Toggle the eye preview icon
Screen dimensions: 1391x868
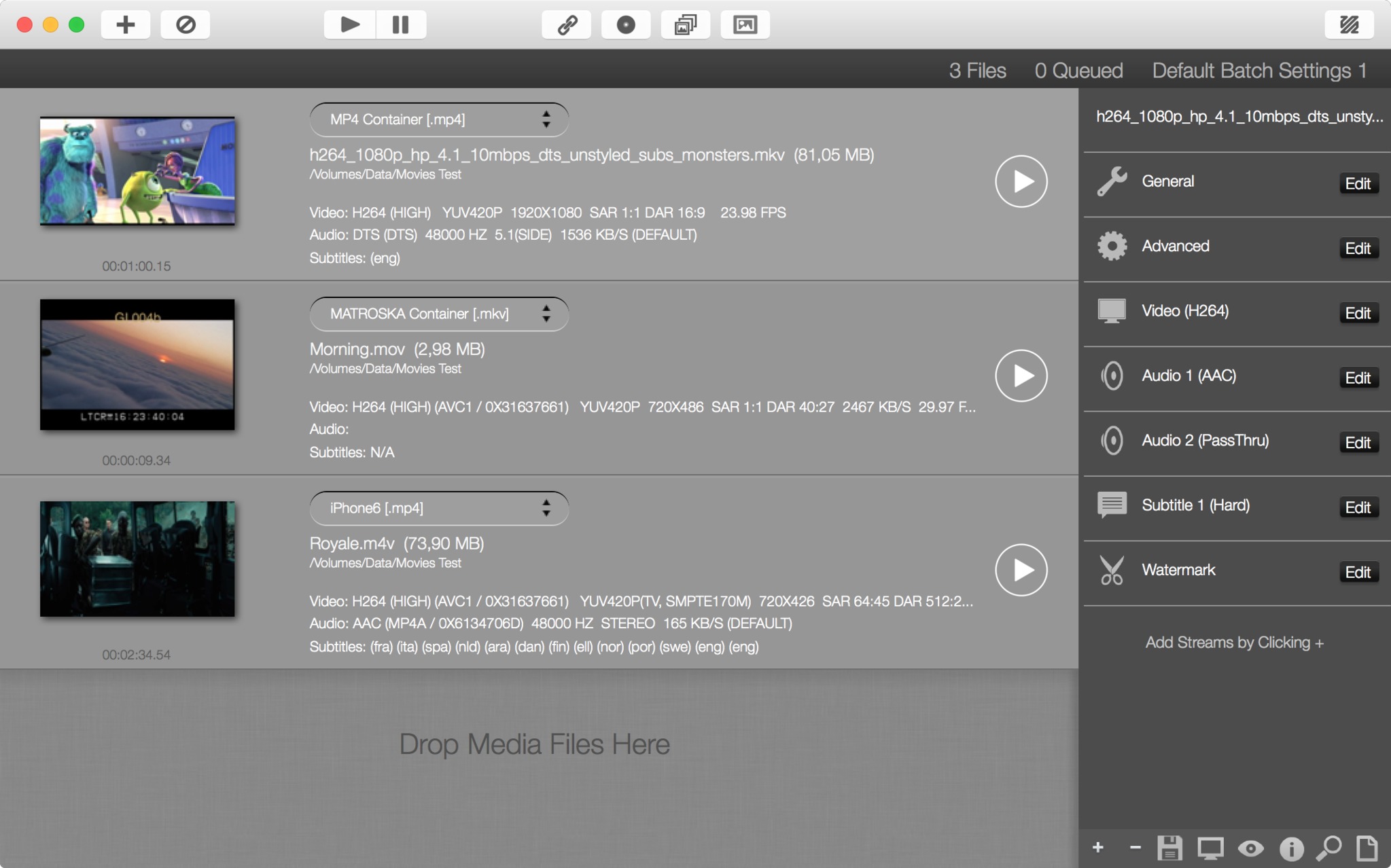point(1250,848)
